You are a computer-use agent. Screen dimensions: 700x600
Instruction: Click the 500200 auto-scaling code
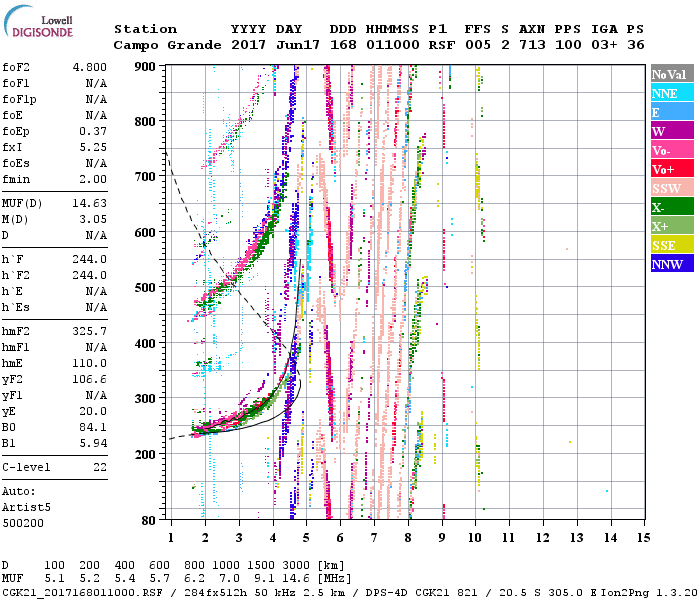pyautogui.click(x=23, y=524)
